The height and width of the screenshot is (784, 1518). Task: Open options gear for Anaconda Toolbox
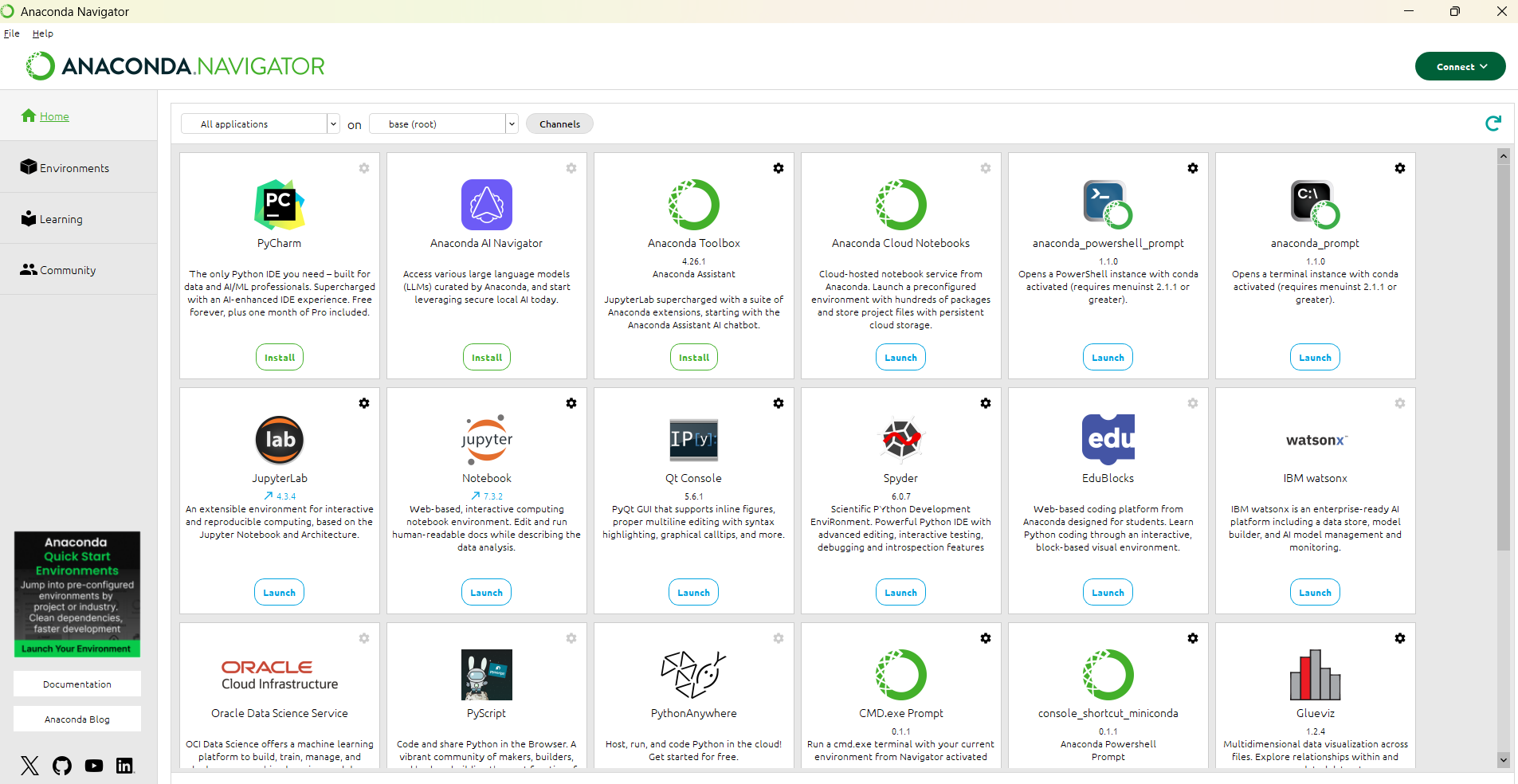pyautogui.click(x=779, y=168)
